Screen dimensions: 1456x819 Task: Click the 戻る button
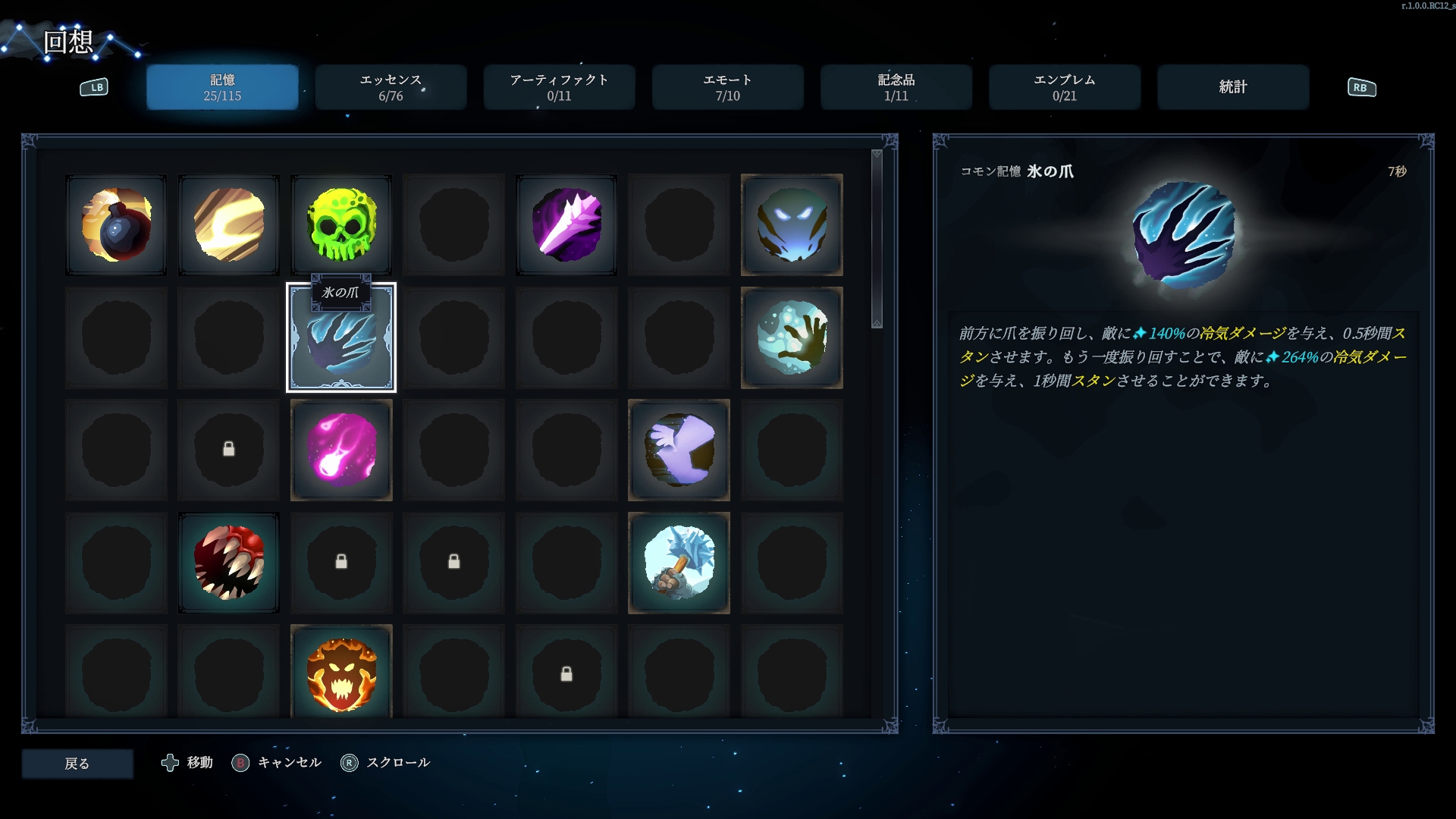[77, 764]
